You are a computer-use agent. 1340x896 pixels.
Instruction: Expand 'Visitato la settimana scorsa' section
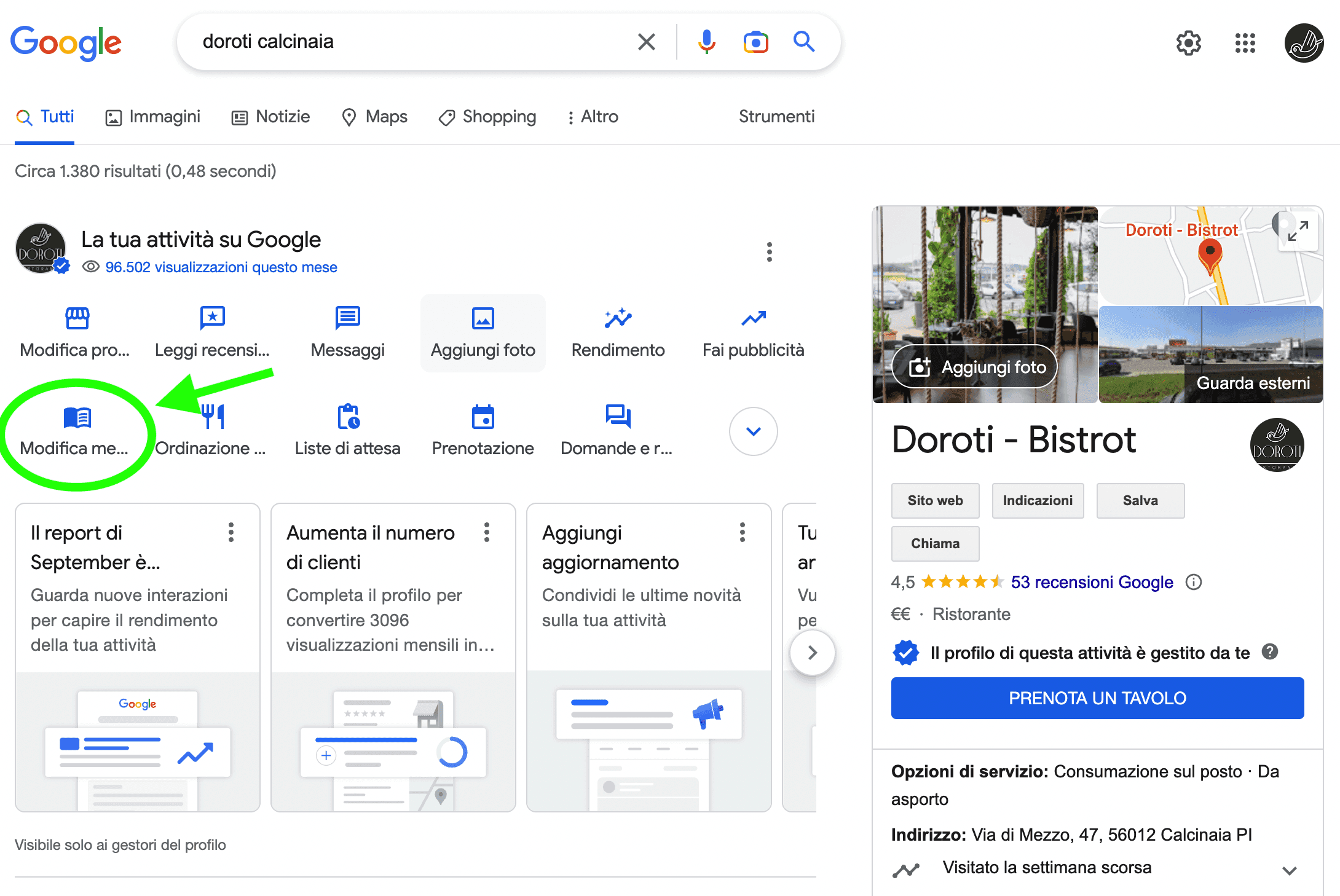1290,870
